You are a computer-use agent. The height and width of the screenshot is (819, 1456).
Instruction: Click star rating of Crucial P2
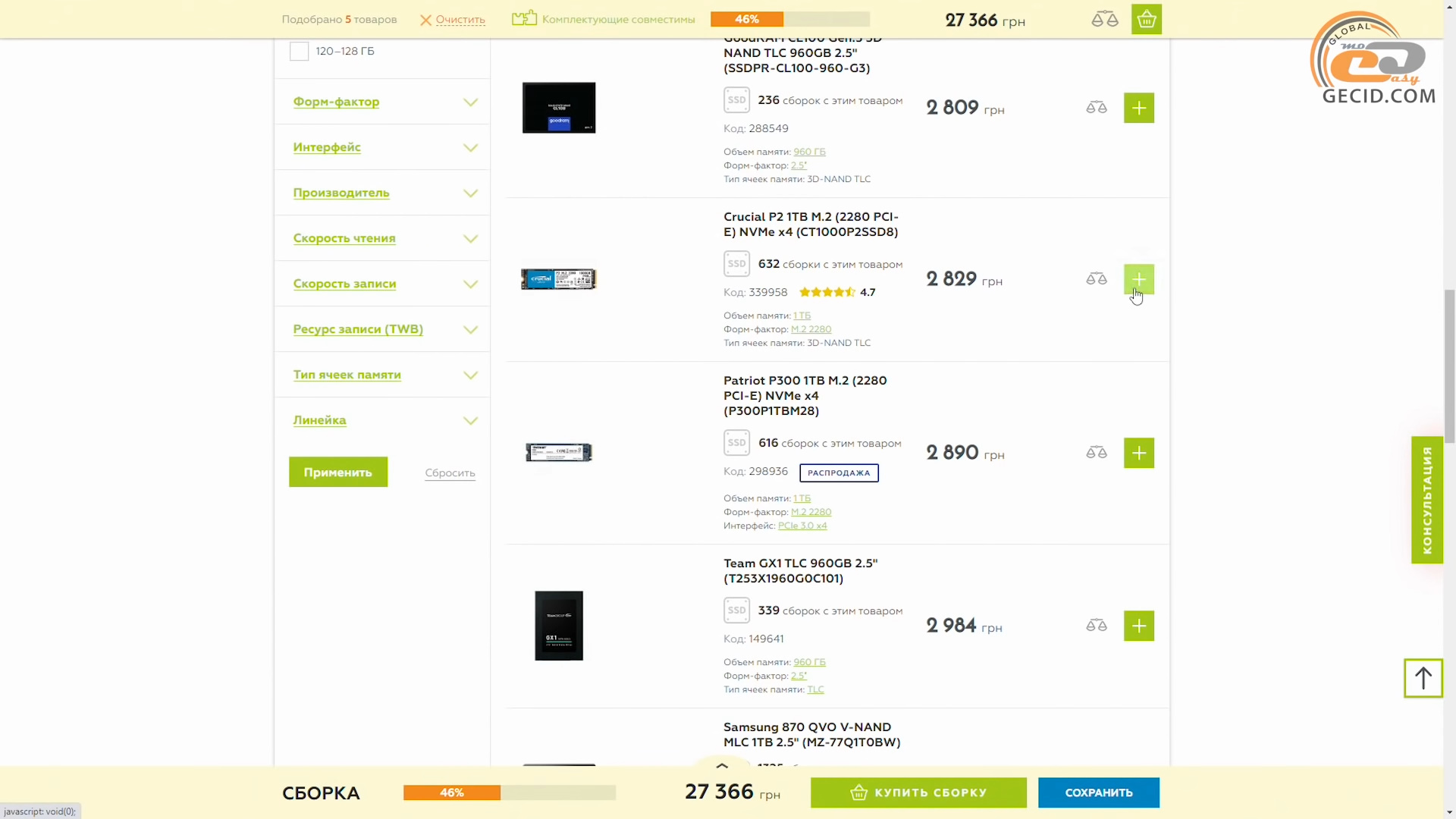[x=827, y=292]
